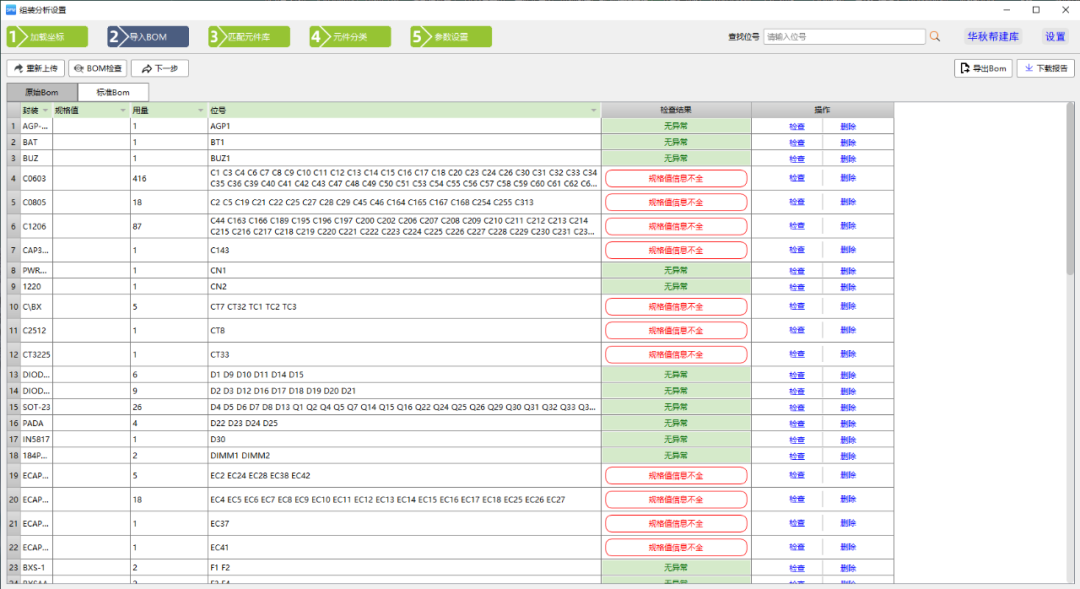Click 规格值信息不全 warning in the C1206 row

pos(676,226)
